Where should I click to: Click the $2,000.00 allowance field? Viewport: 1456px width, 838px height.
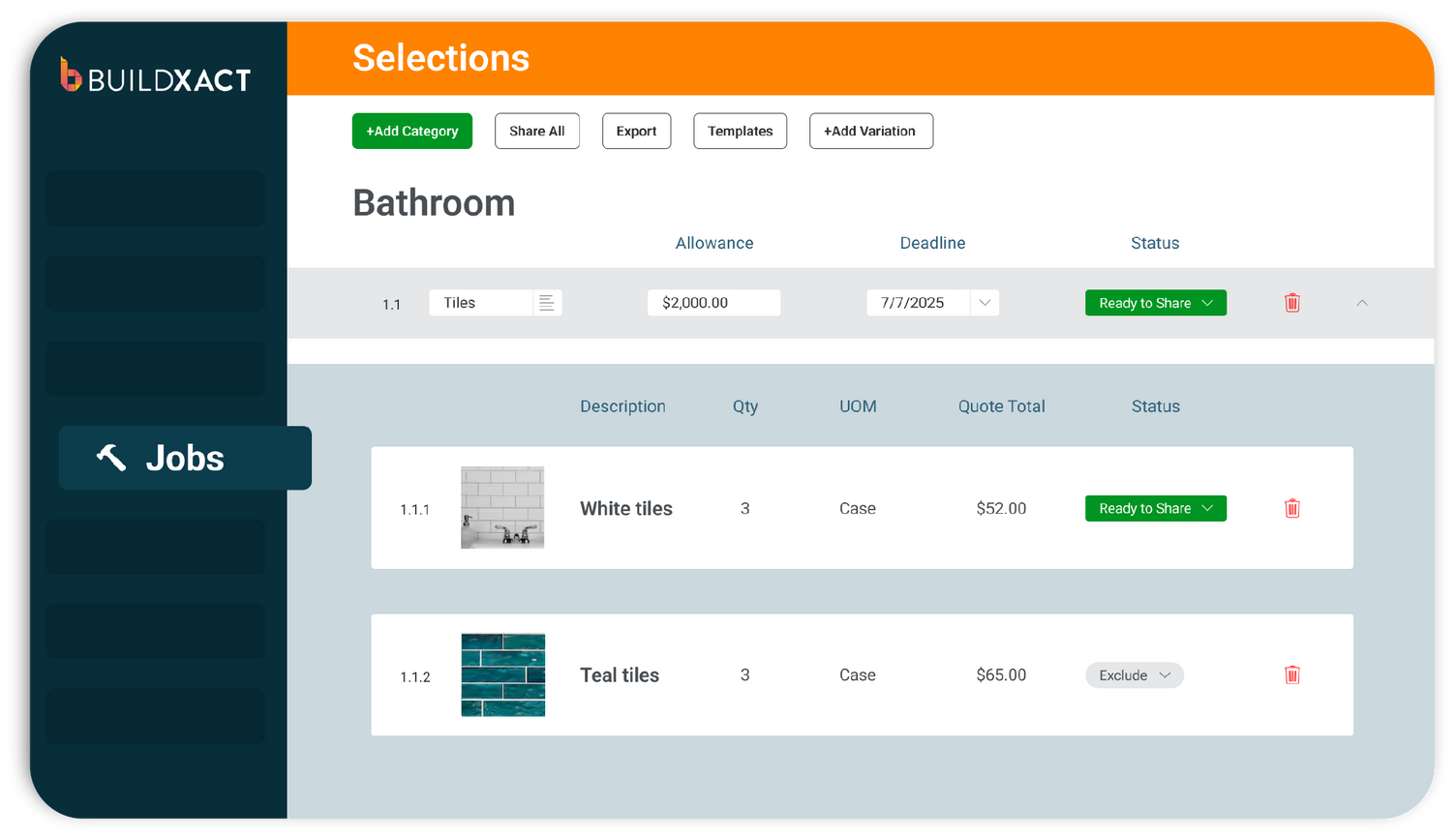[x=713, y=302]
